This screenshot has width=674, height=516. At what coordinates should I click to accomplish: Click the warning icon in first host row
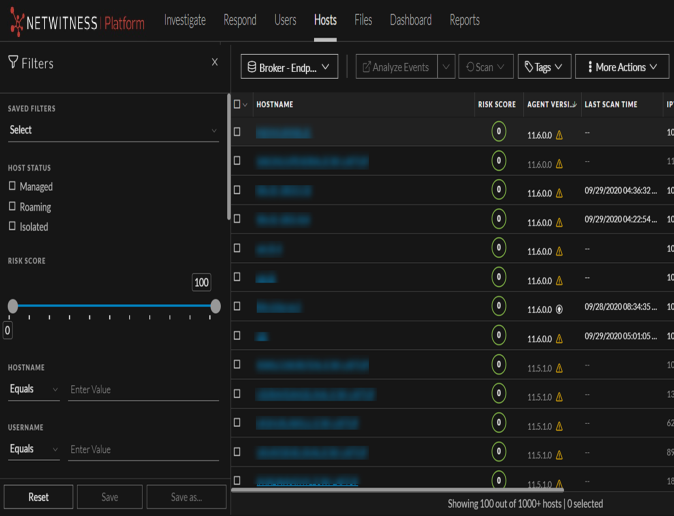tap(559, 135)
